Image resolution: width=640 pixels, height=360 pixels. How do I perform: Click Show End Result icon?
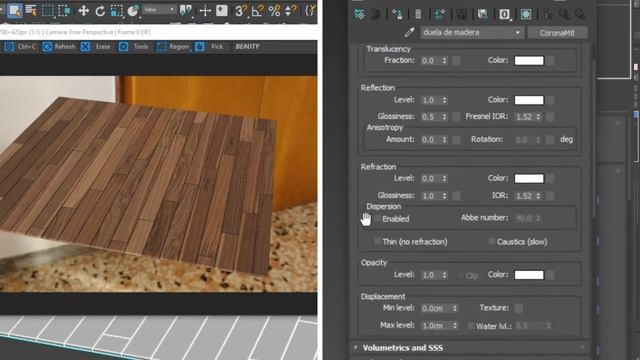tap(548, 14)
